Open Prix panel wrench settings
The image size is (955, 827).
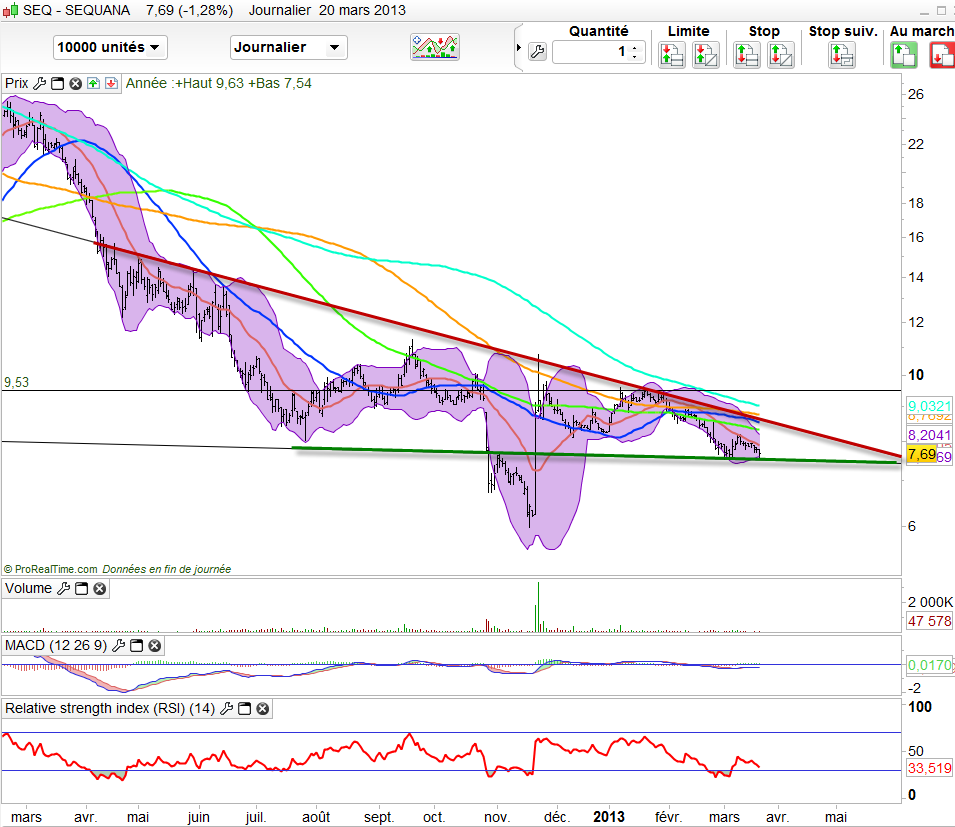point(39,83)
